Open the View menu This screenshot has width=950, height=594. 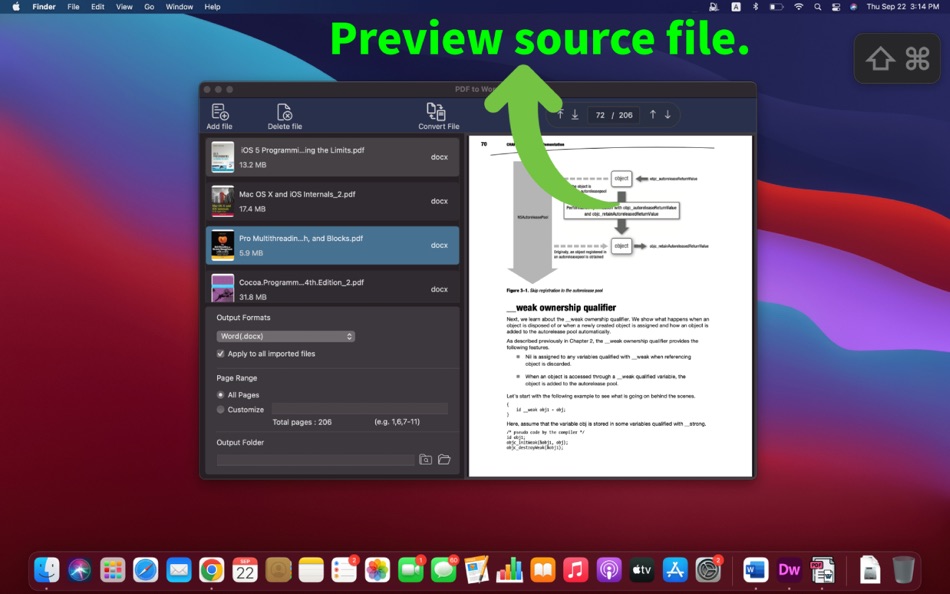pos(124,7)
